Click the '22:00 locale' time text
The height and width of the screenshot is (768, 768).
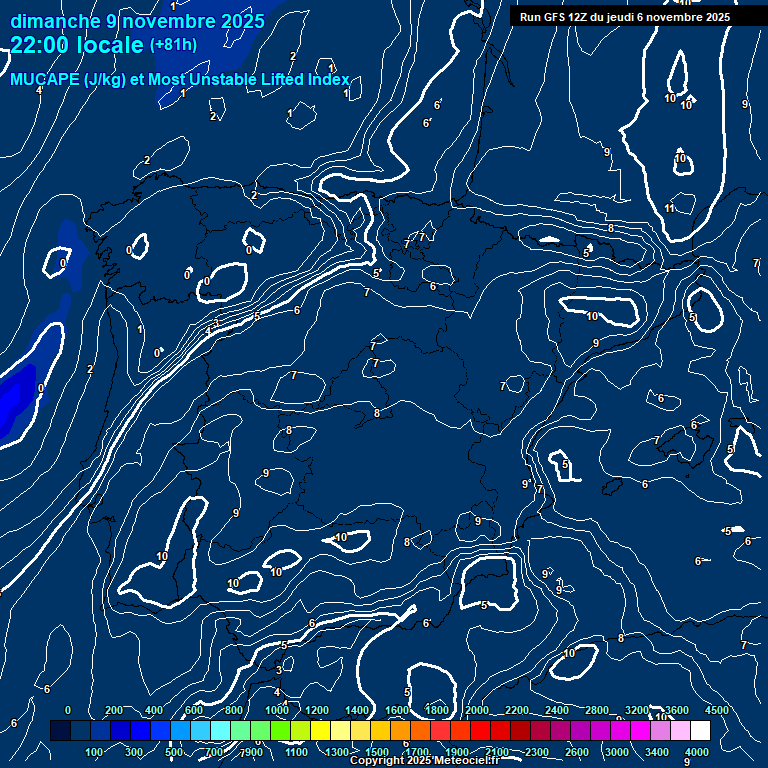point(77,45)
